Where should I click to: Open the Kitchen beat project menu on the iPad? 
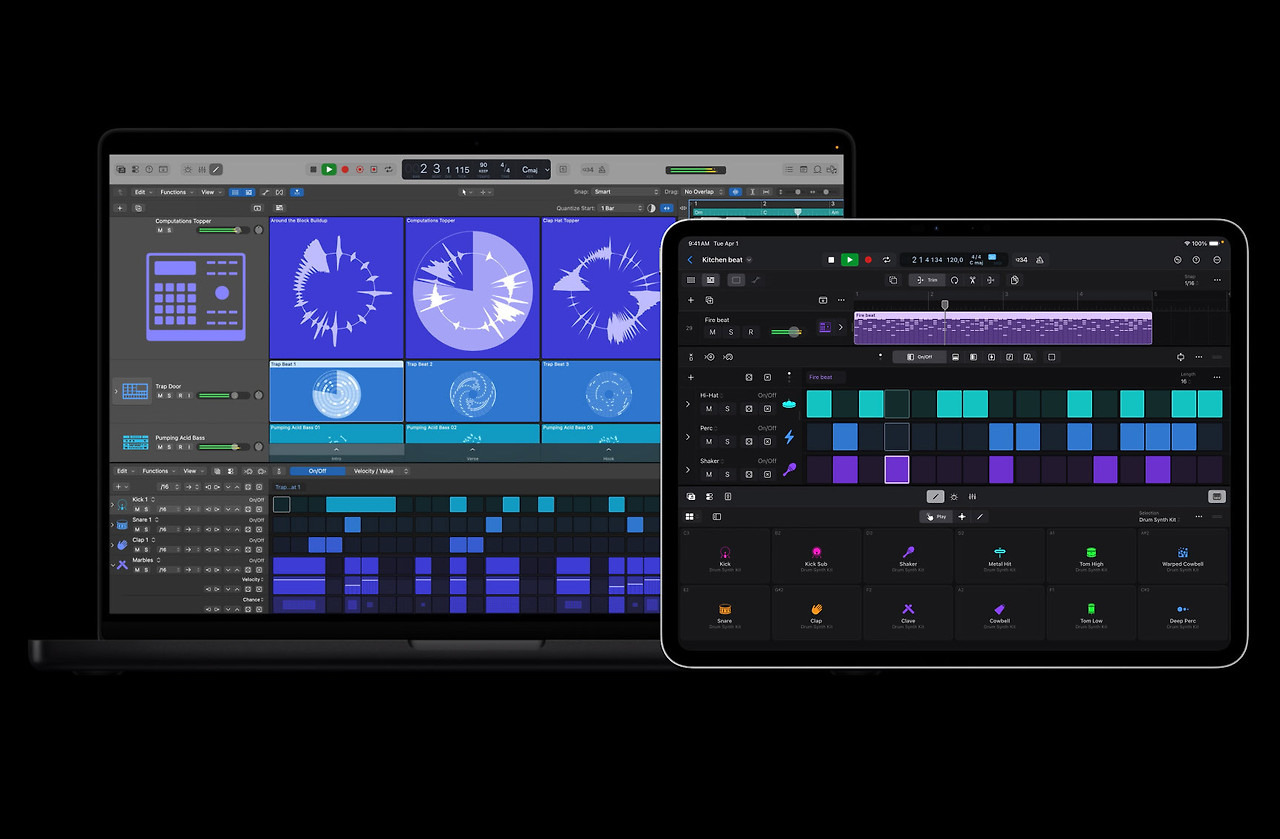coord(726,260)
